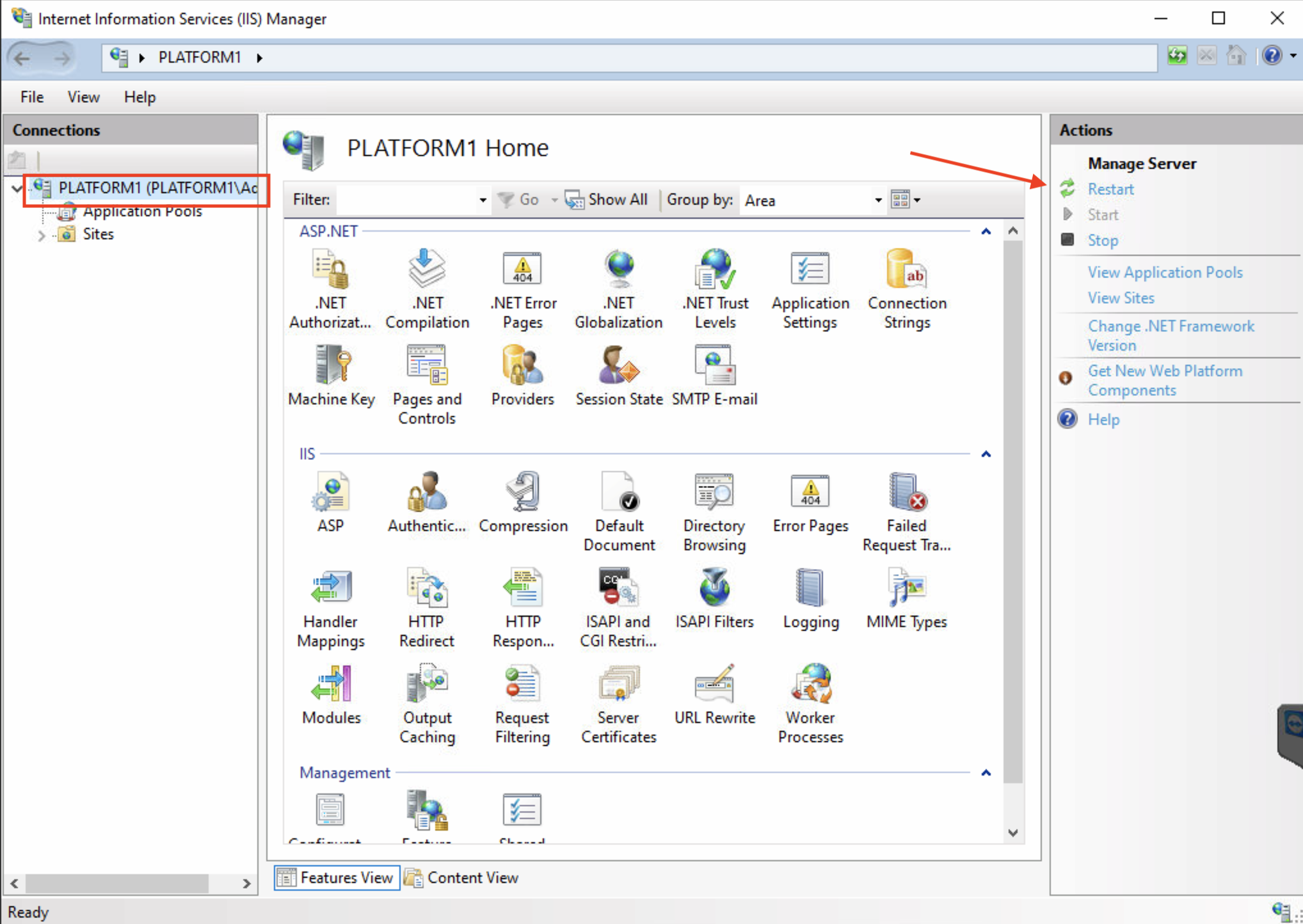Open the ASP feature icon

[330, 503]
